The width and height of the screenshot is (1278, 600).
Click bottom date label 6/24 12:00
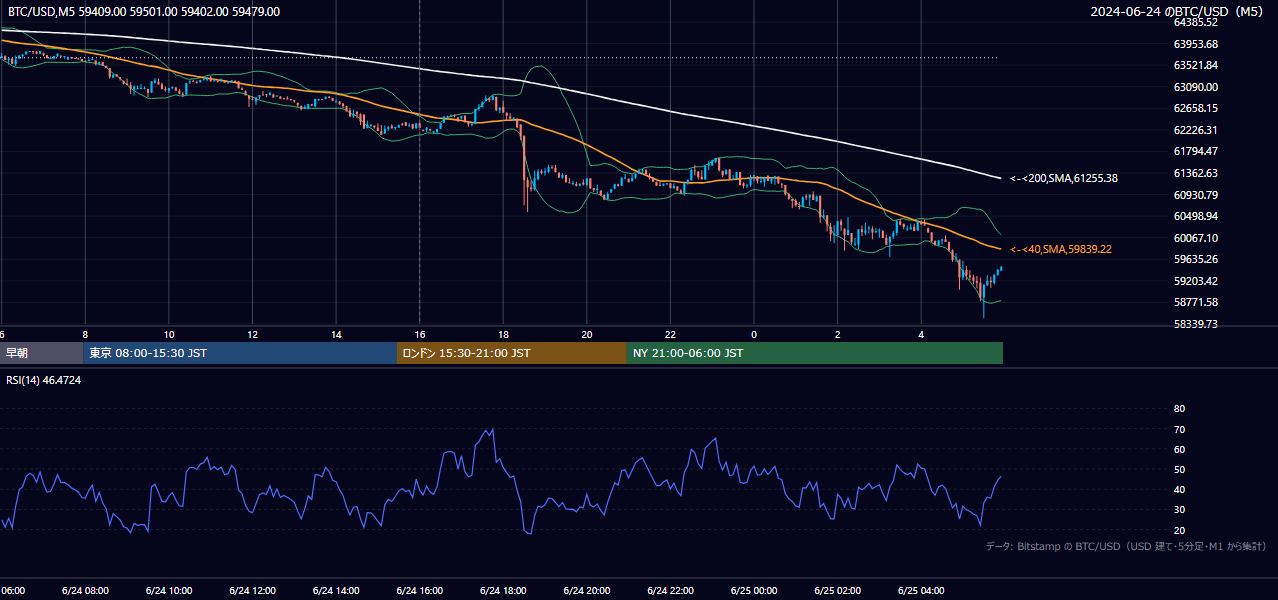[x=252, y=590]
